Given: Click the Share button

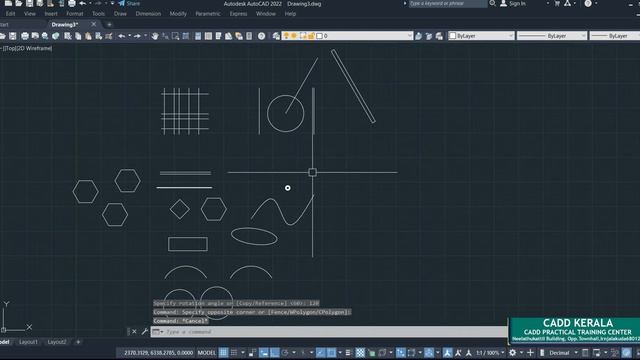Looking at the screenshot, I should (129, 4).
